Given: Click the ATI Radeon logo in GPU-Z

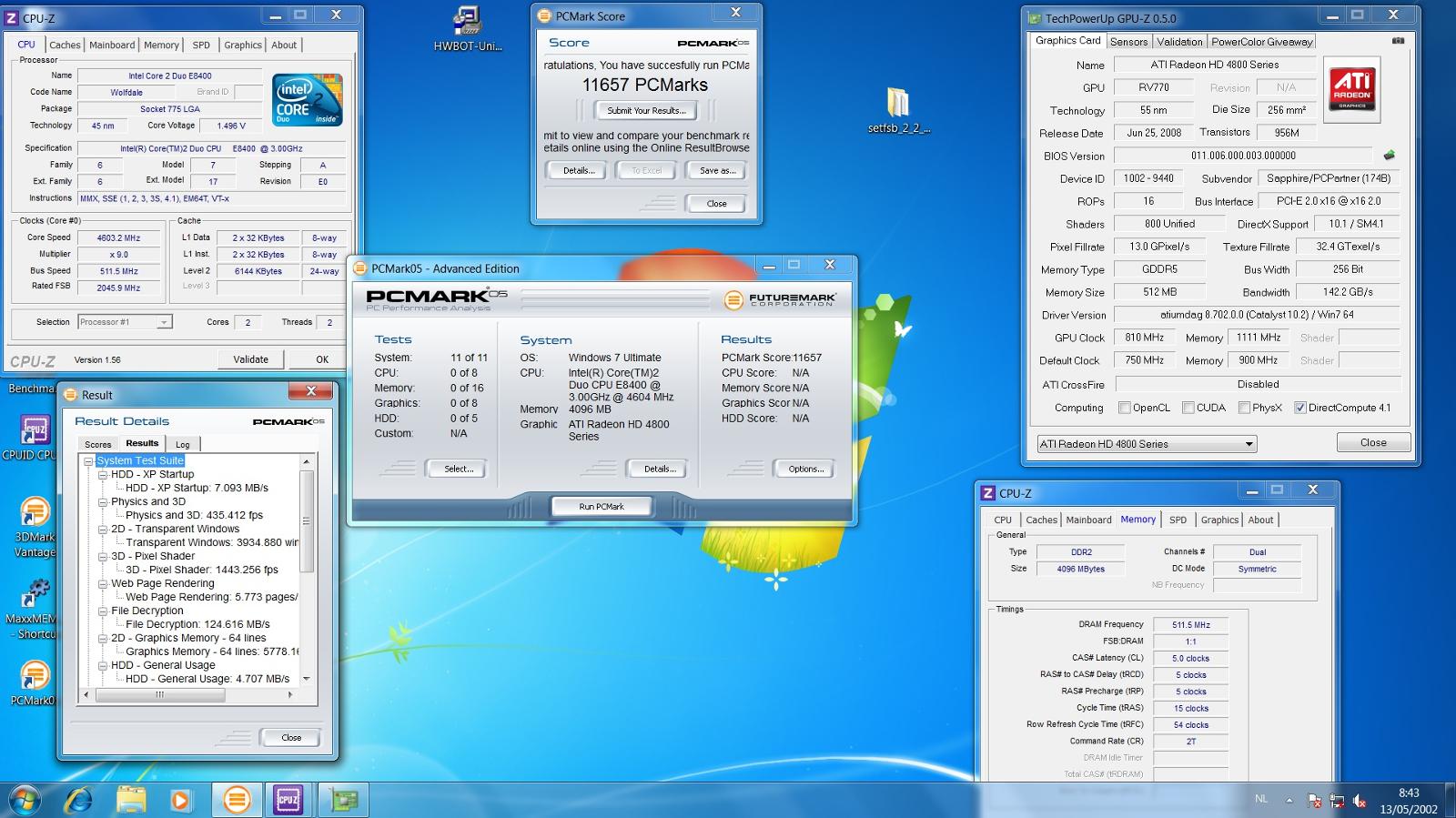Looking at the screenshot, I should tap(1351, 89).
